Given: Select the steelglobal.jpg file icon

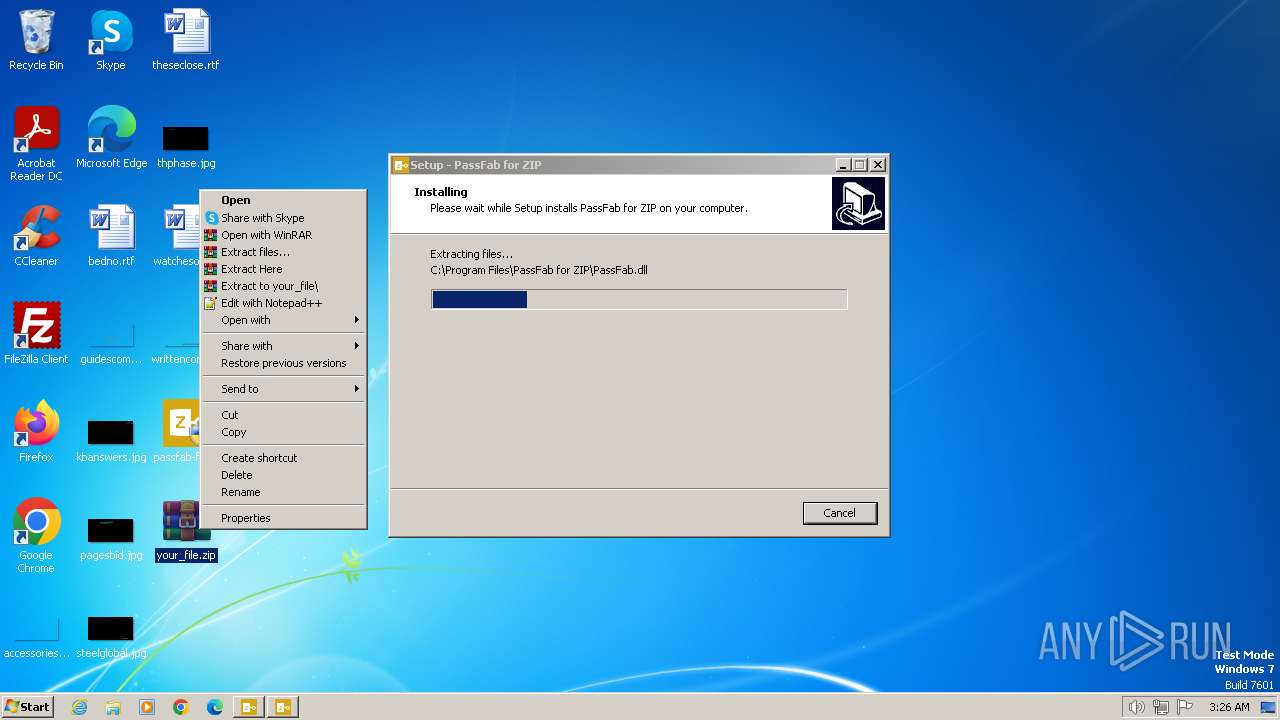Looking at the screenshot, I should [111, 636].
